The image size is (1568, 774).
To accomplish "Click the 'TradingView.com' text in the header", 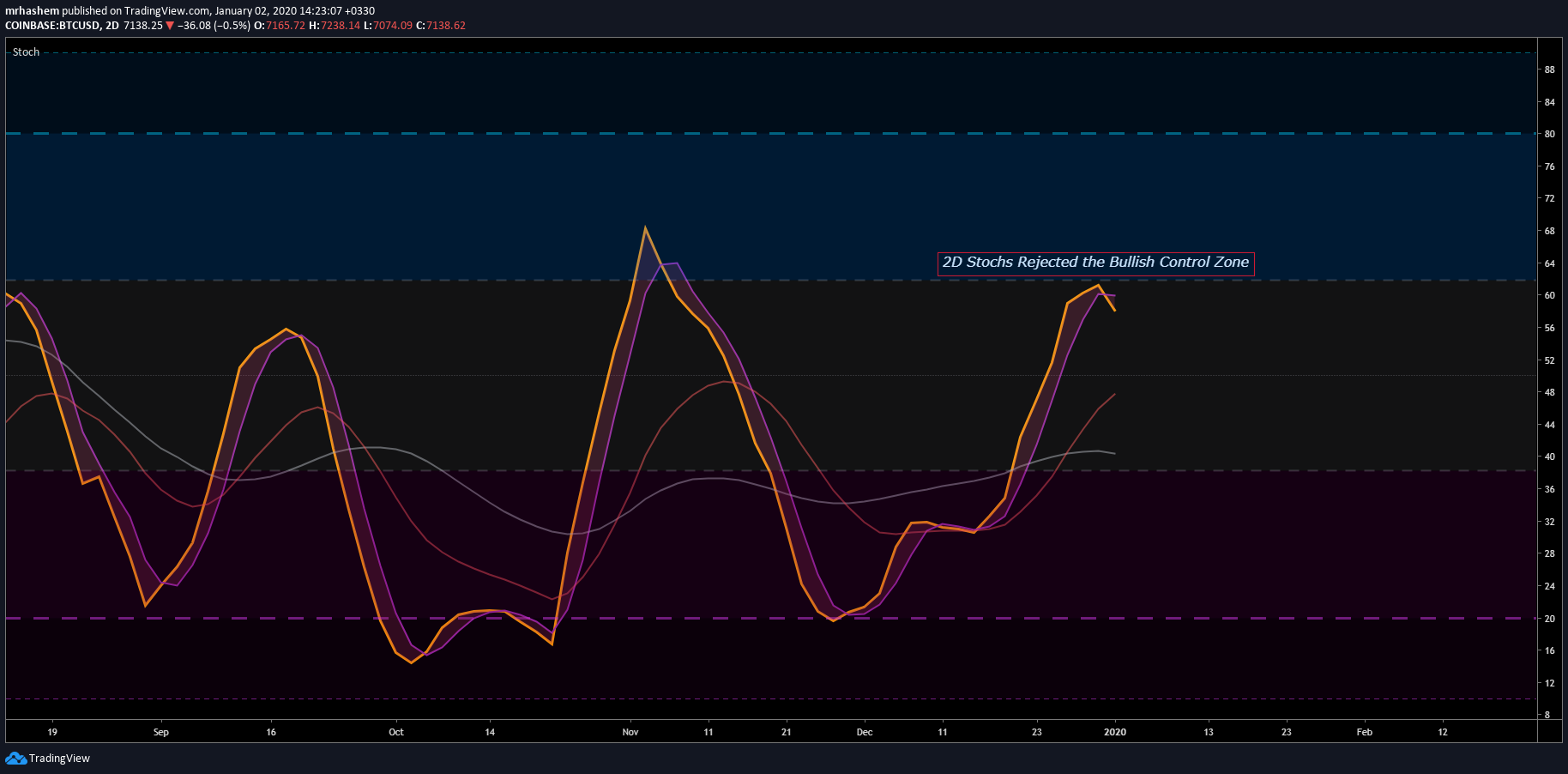I will pos(166,11).
